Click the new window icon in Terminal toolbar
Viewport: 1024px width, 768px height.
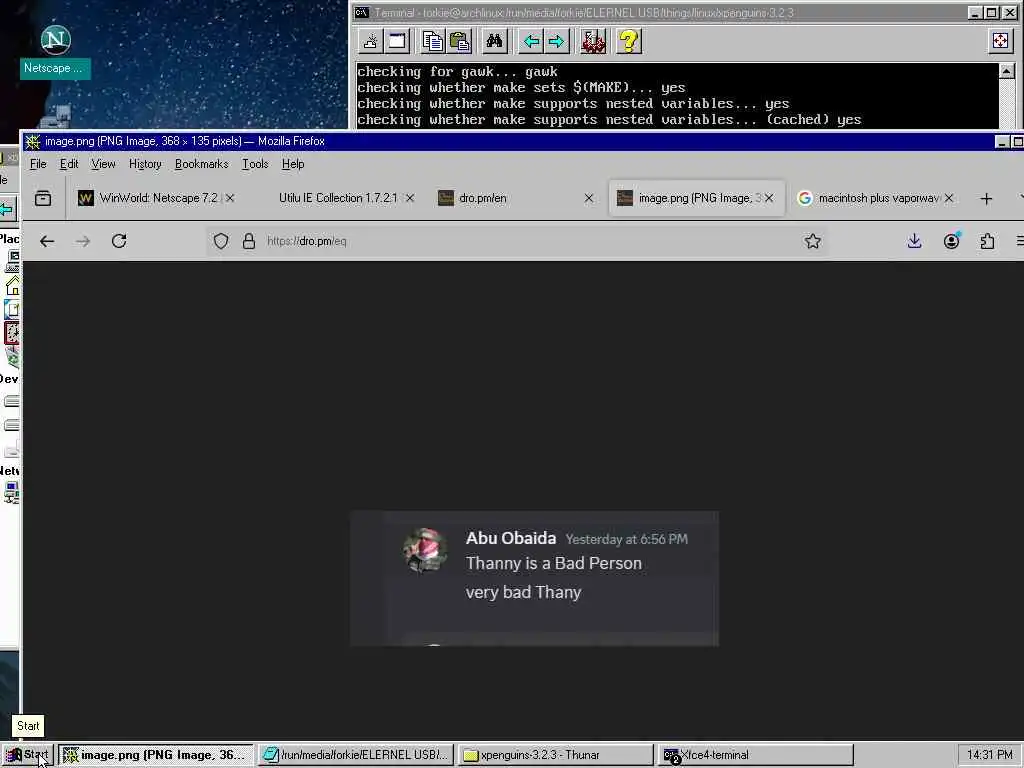397,42
